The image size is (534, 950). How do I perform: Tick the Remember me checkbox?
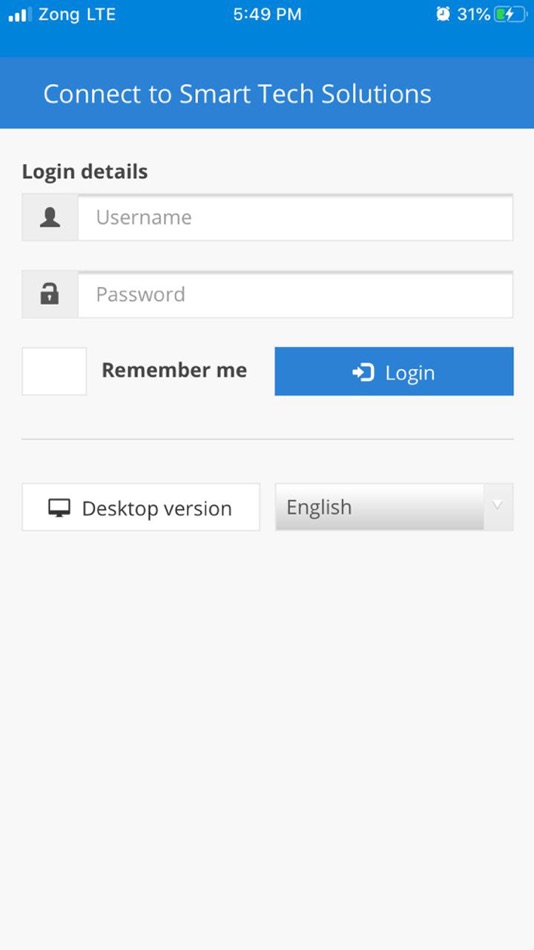[55, 371]
